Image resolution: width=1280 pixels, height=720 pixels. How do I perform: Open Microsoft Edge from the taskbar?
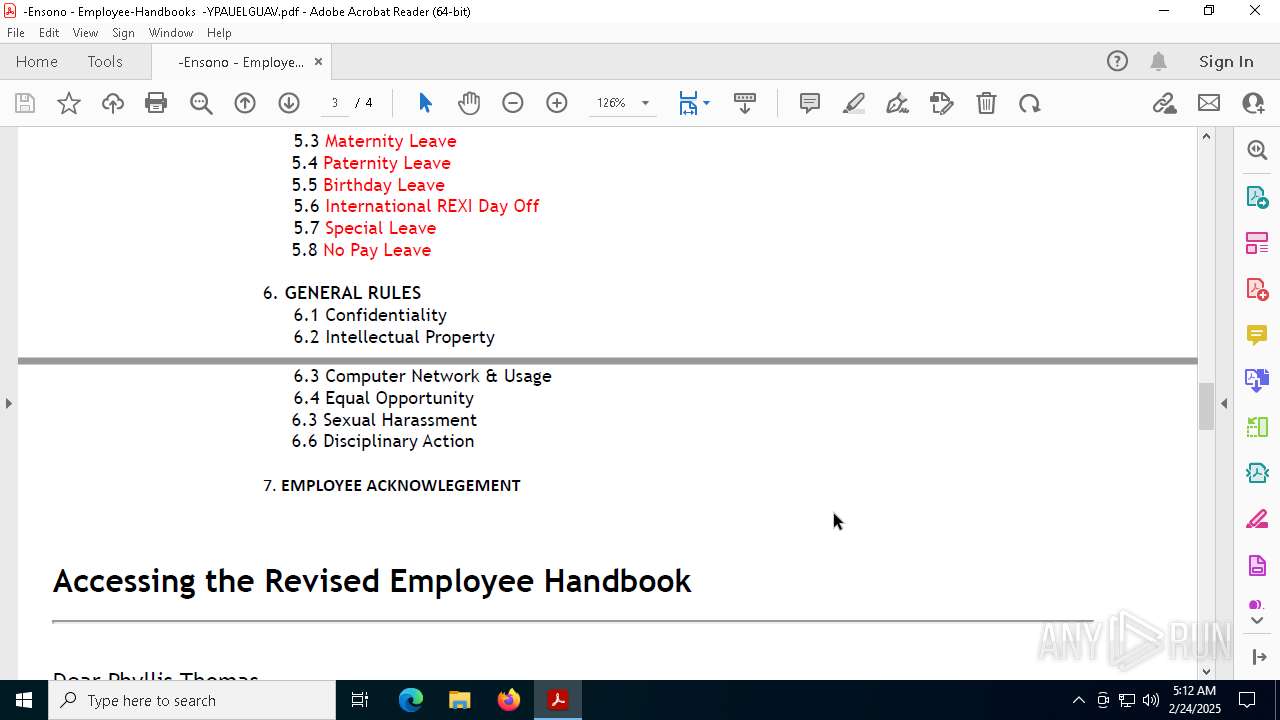pos(411,700)
